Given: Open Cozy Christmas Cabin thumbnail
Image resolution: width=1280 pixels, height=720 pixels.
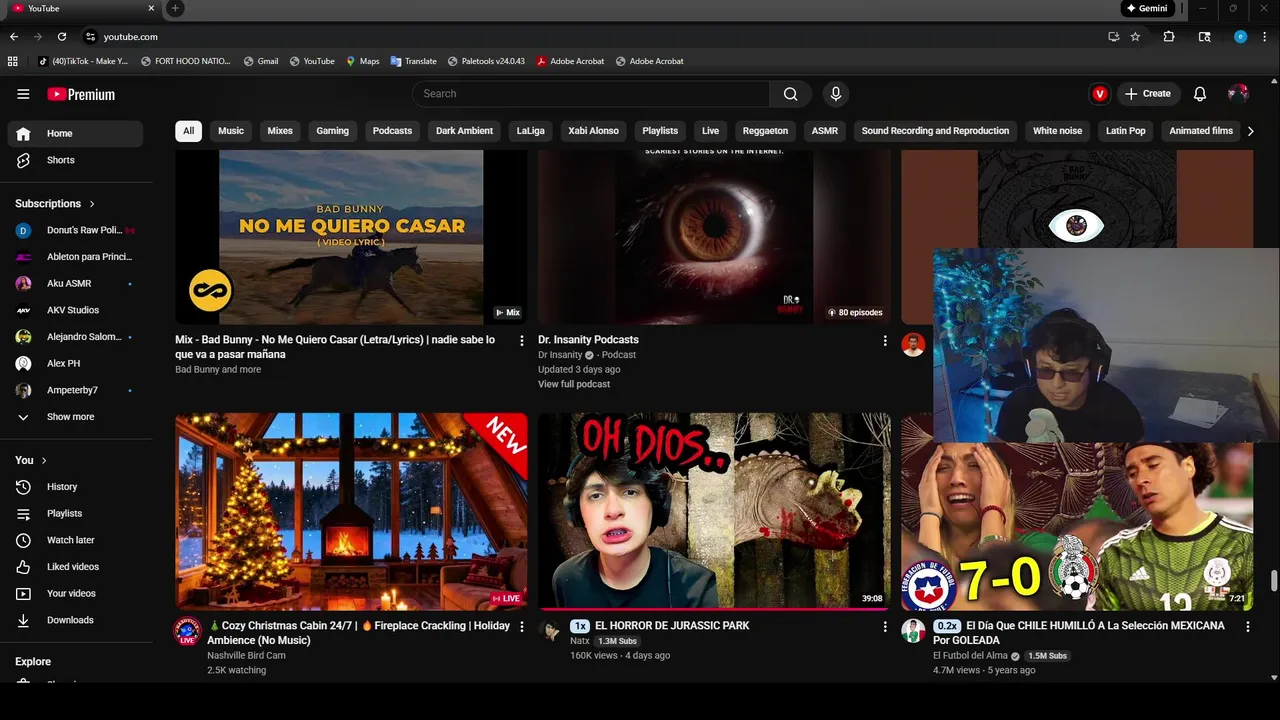Looking at the screenshot, I should (x=351, y=512).
